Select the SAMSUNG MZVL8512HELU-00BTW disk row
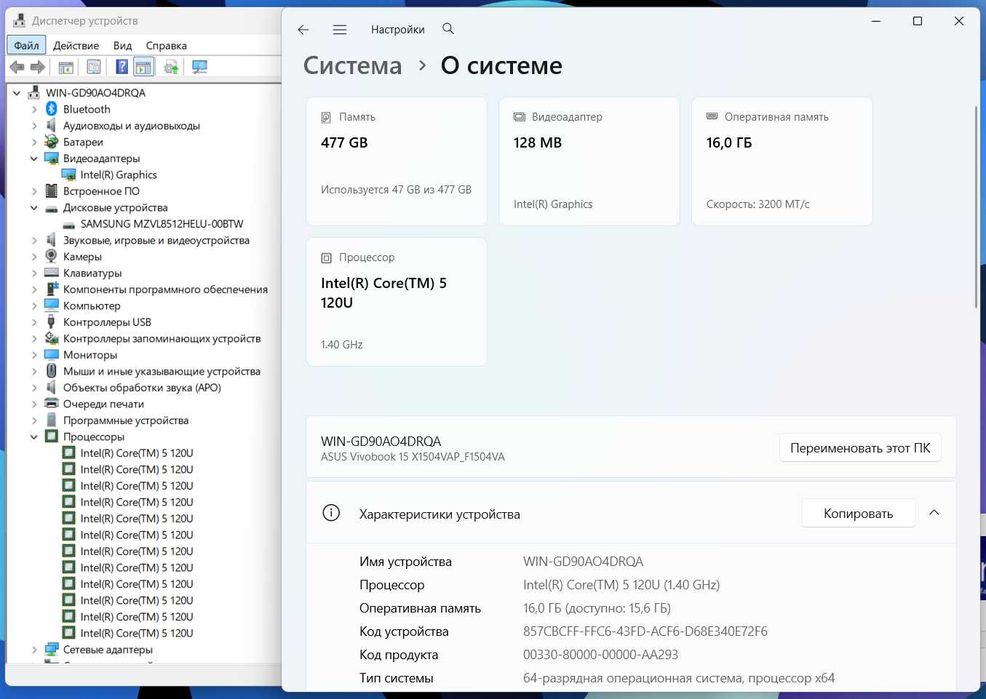Viewport: 986px width, 699px height. click(162, 224)
